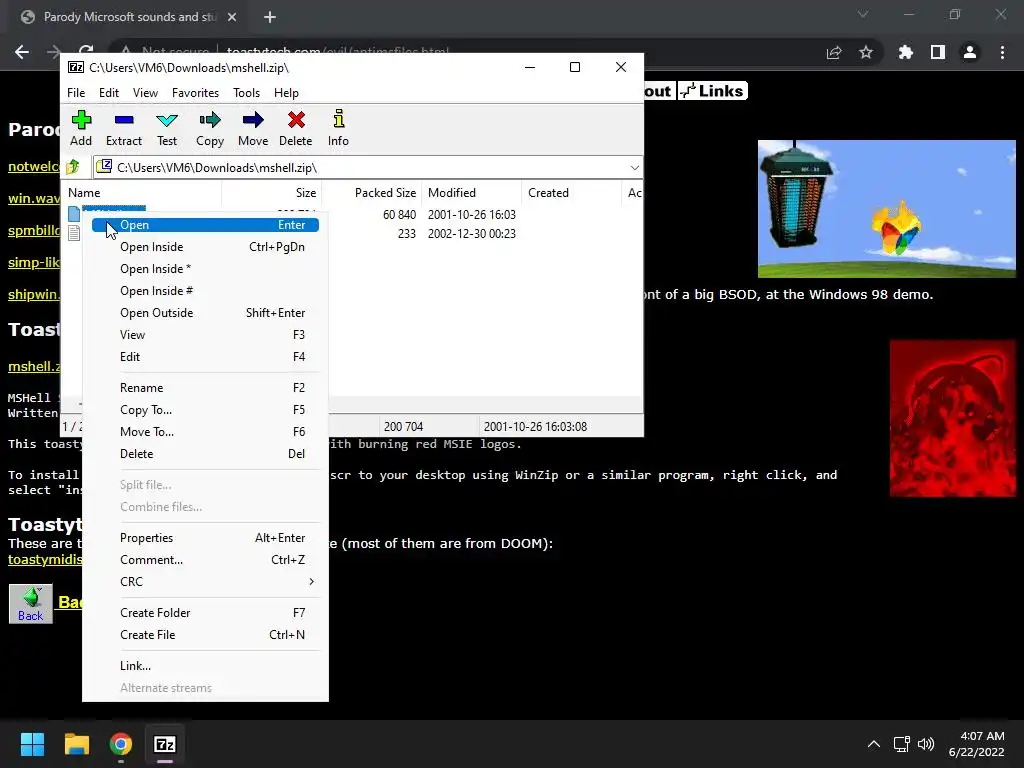Sort by the Modified column header
The image size is (1024, 768).
(x=471, y=193)
